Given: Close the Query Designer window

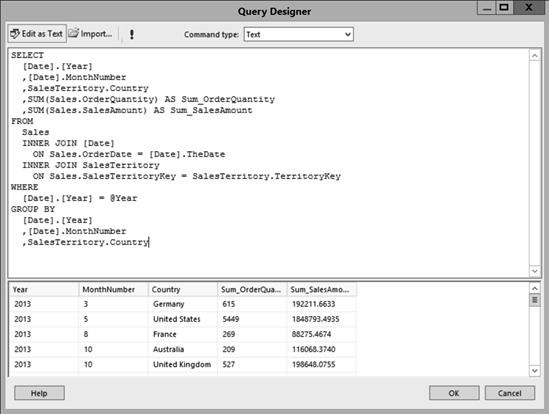Looking at the screenshot, I should coord(529,8).
